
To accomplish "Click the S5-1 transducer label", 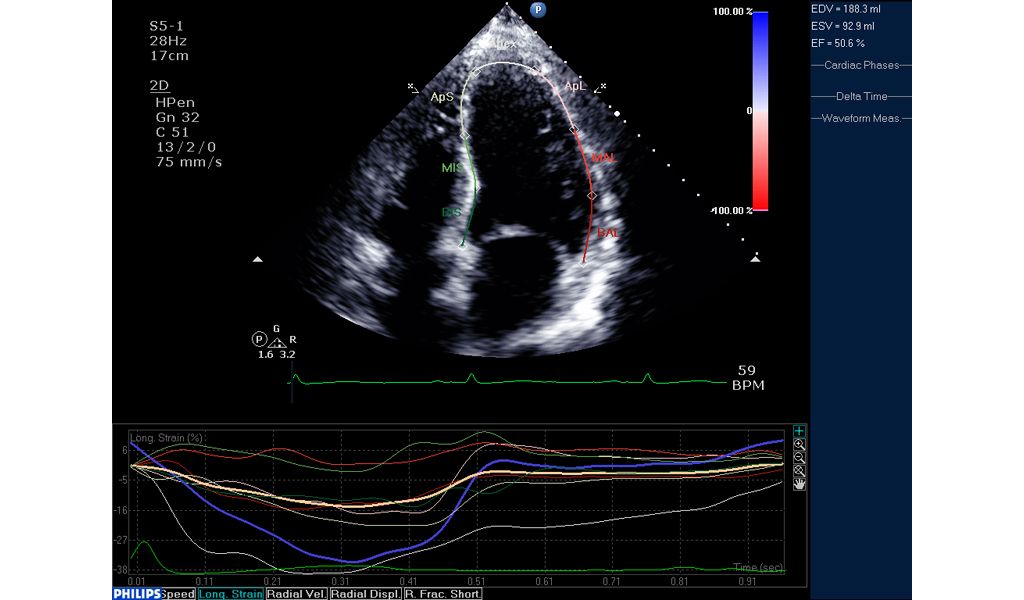I will click(x=167, y=26).
